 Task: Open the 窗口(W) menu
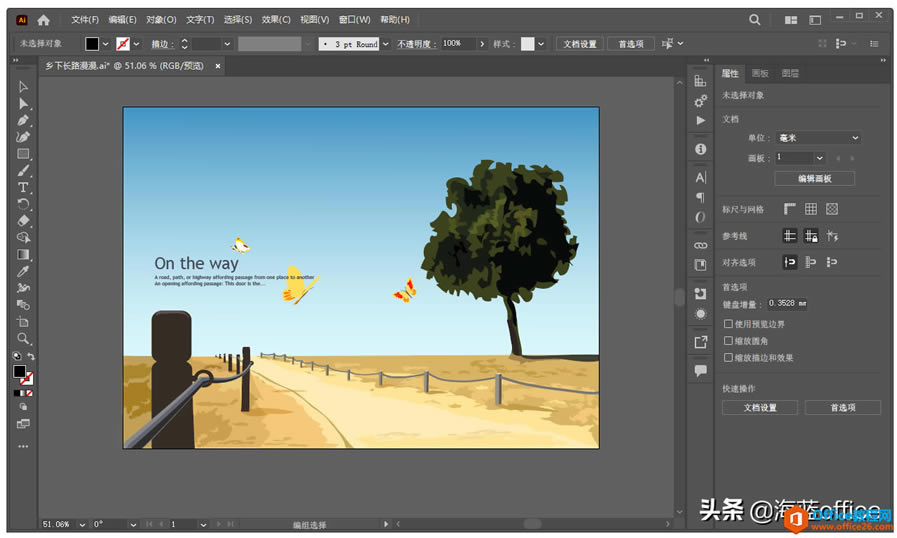pos(354,20)
